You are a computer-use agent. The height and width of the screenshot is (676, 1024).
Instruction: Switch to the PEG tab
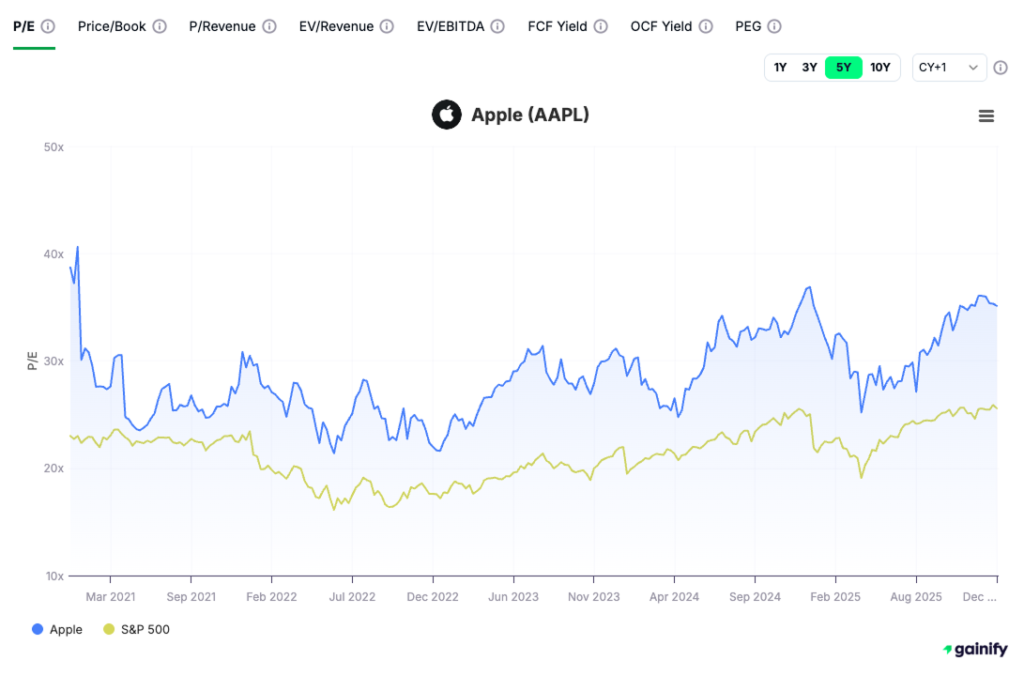[748, 26]
